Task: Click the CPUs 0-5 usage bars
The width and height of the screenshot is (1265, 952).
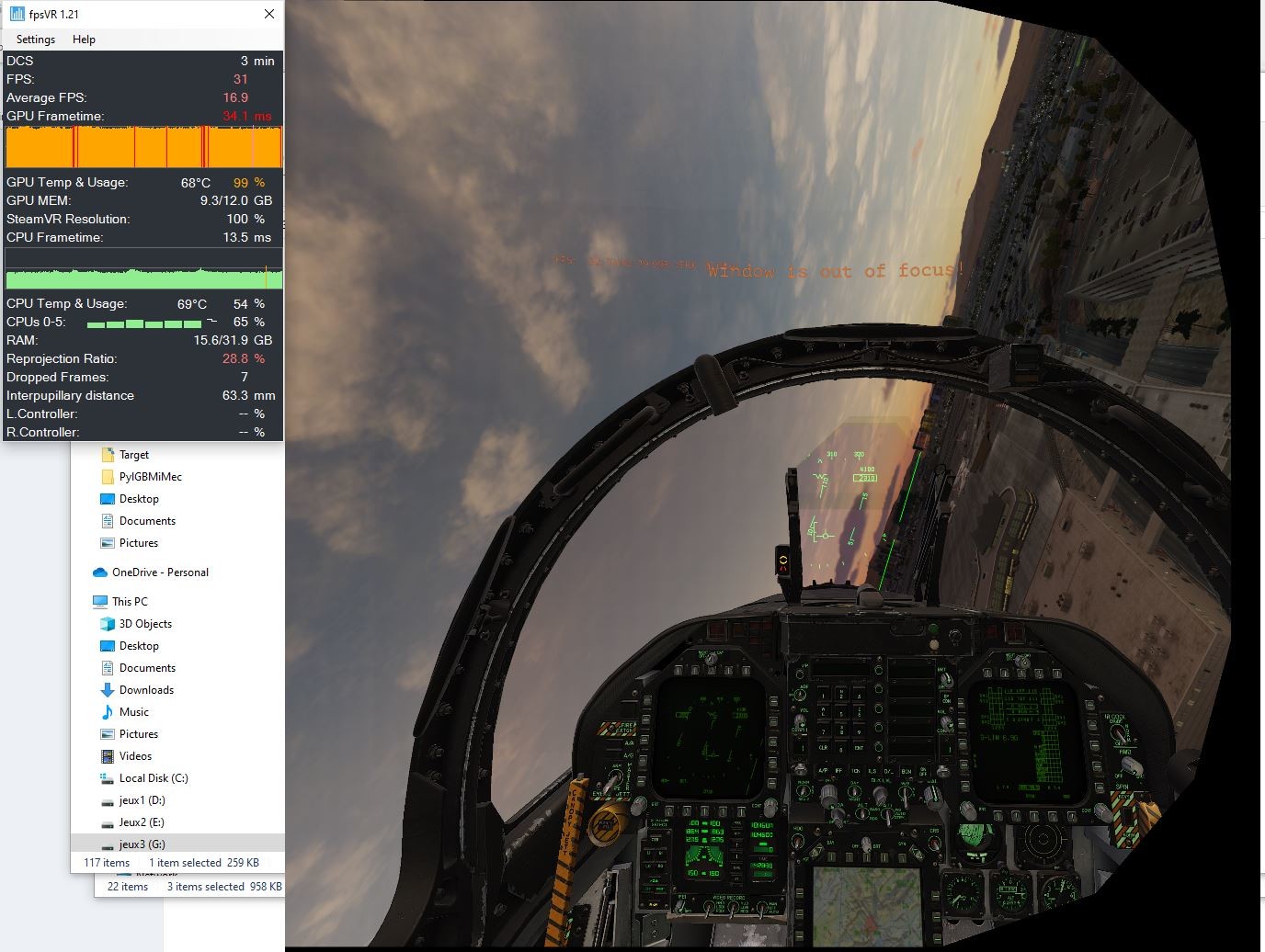Action: pyautogui.click(x=143, y=323)
